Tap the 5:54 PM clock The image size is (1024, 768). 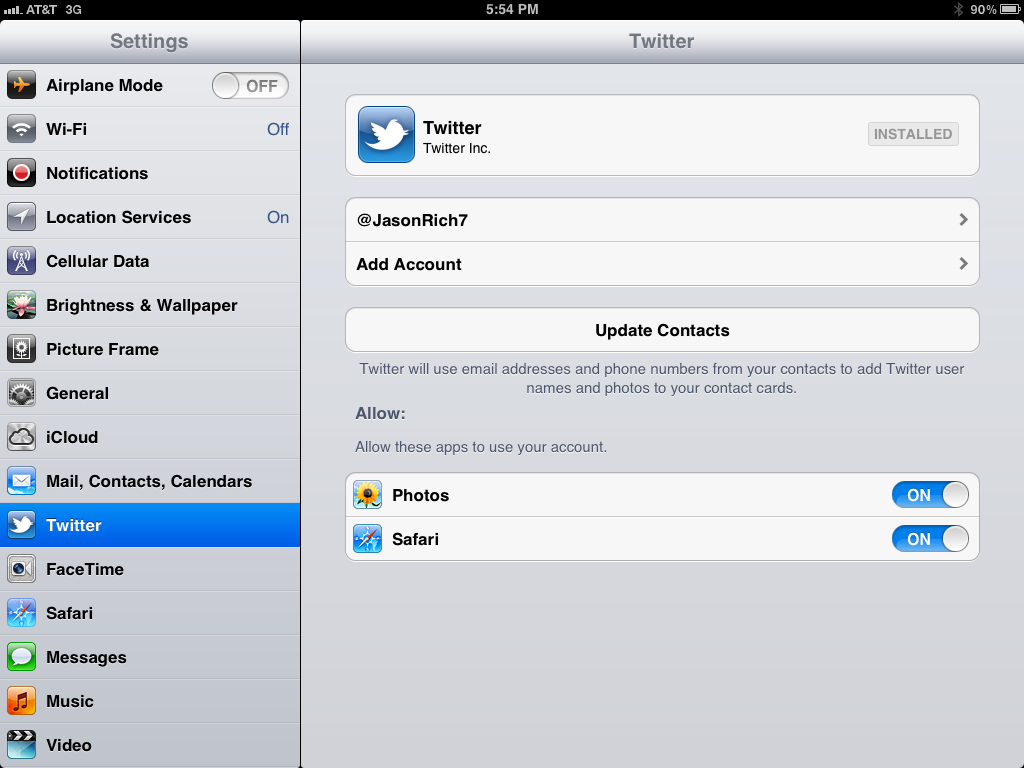coord(512,9)
